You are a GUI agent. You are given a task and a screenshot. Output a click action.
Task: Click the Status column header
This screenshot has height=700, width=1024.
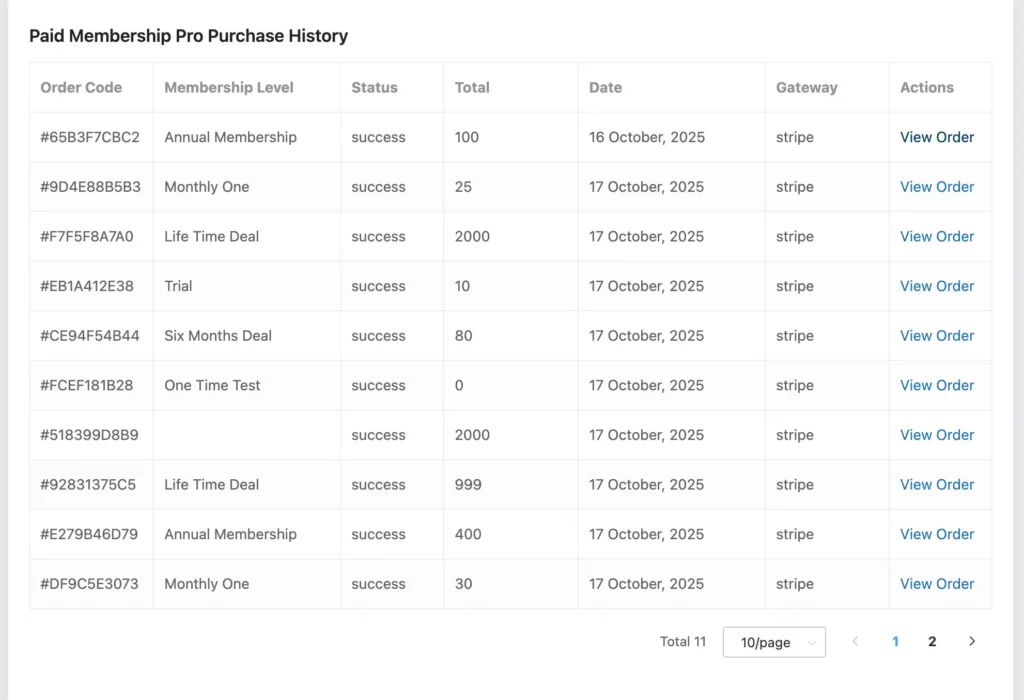coord(374,87)
